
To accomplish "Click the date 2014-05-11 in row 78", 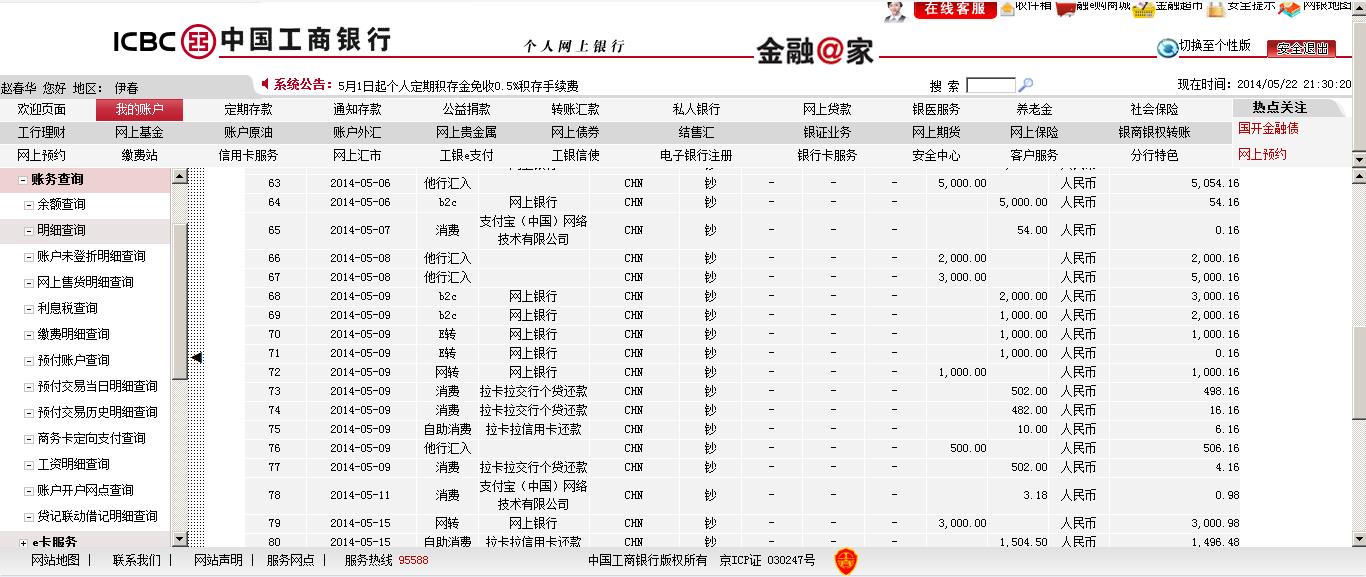I will click(361, 495).
